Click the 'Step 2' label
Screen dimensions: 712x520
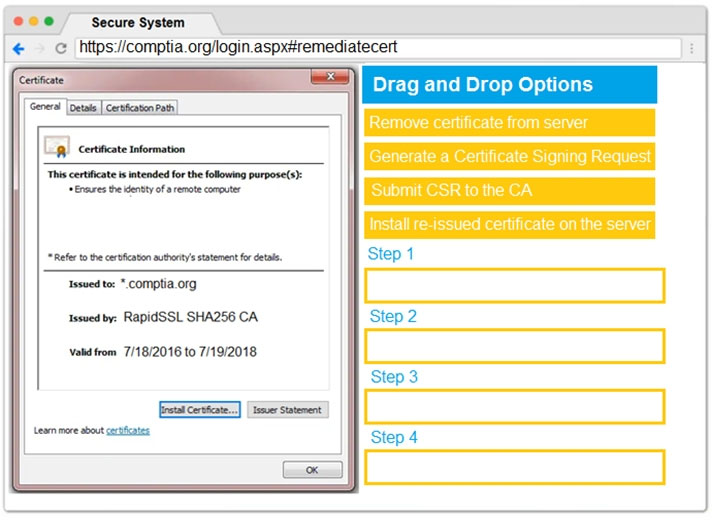coord(393,317)
